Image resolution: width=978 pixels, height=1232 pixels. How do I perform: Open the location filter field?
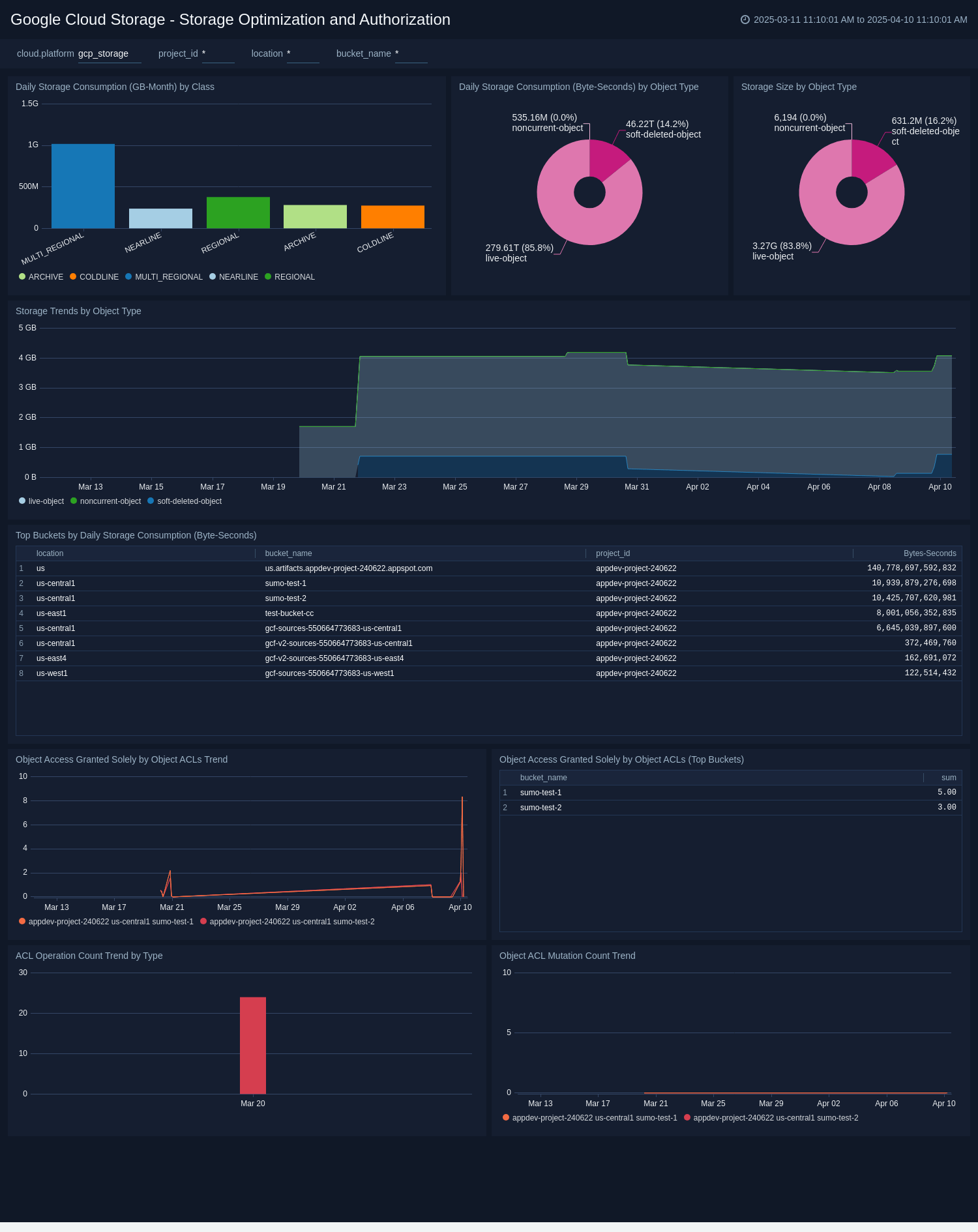[x=303, y=54]
